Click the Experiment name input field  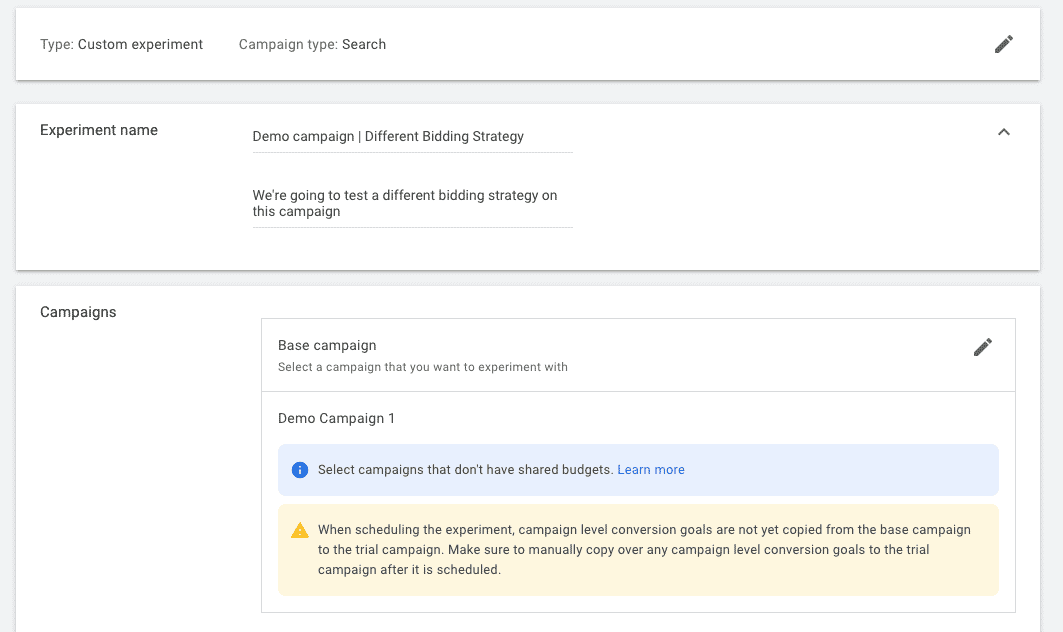pyautogui.click(x=412, y=136)
